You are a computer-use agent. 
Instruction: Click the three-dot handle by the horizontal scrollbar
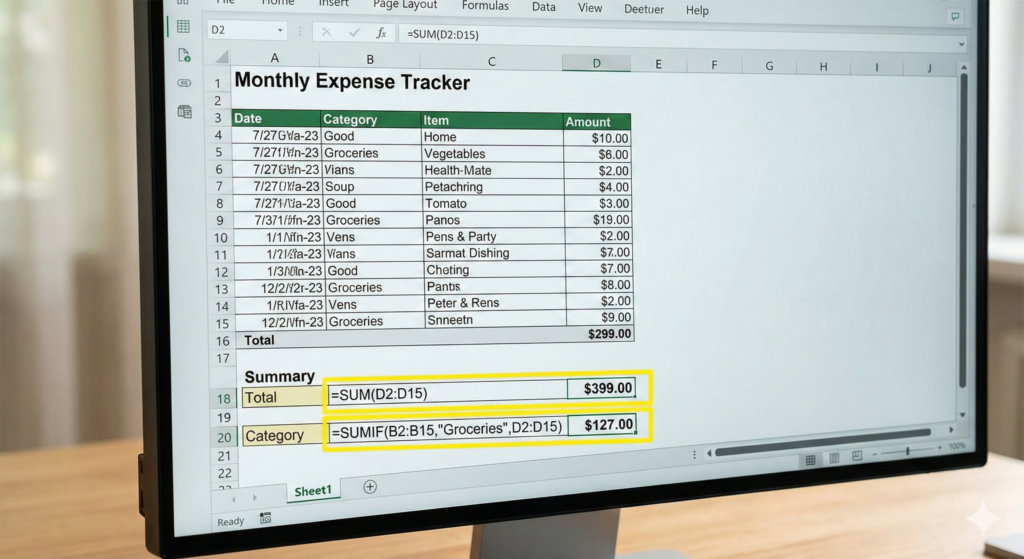[694, 454]
